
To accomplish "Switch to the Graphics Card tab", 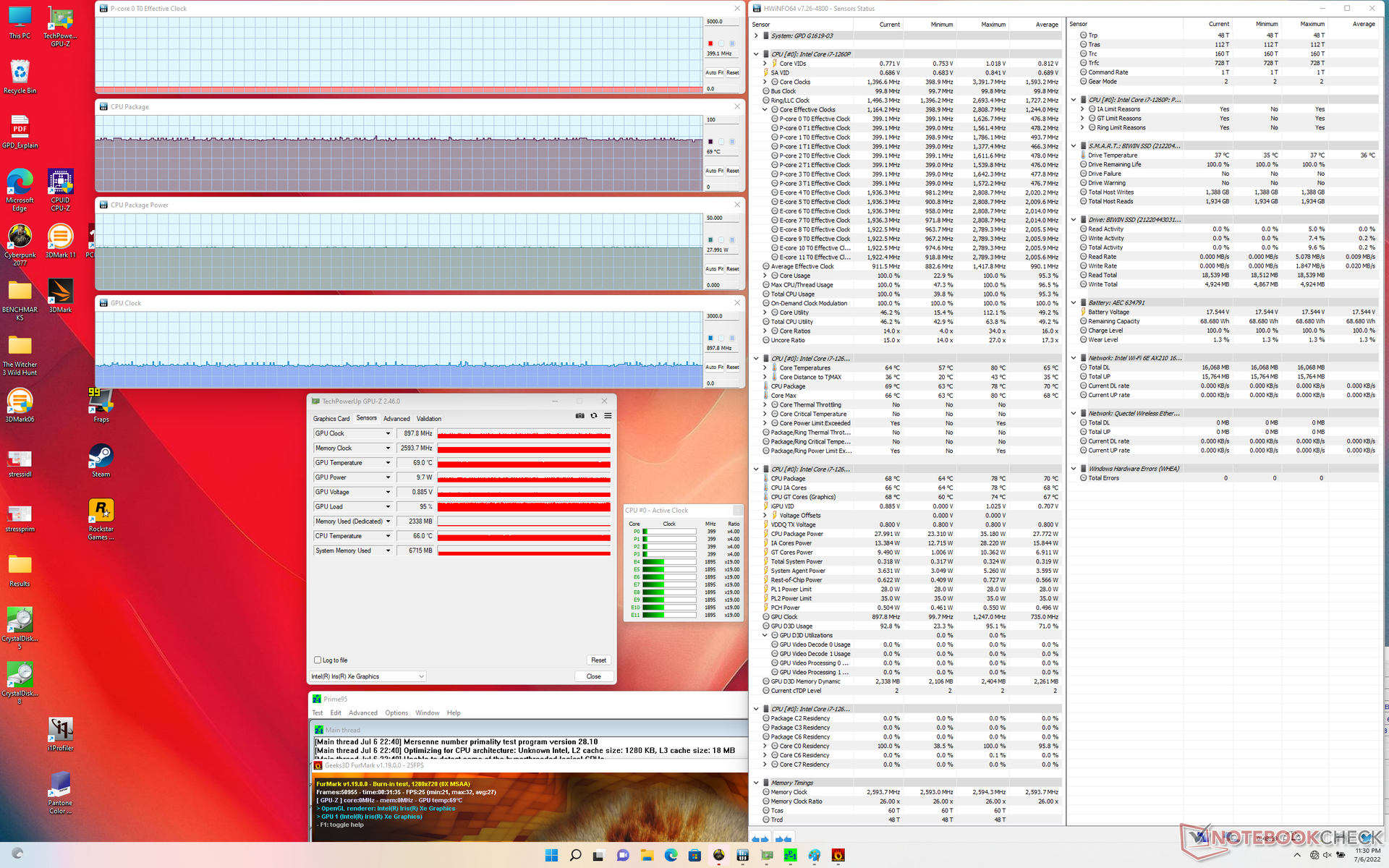I will (x=331, y=419).
